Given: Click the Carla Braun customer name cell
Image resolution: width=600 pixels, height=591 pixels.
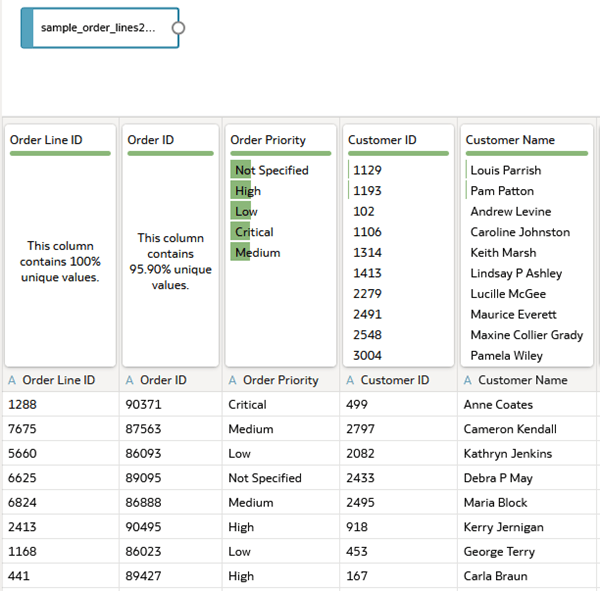Looking at the screenshot, I should (528, 576).
